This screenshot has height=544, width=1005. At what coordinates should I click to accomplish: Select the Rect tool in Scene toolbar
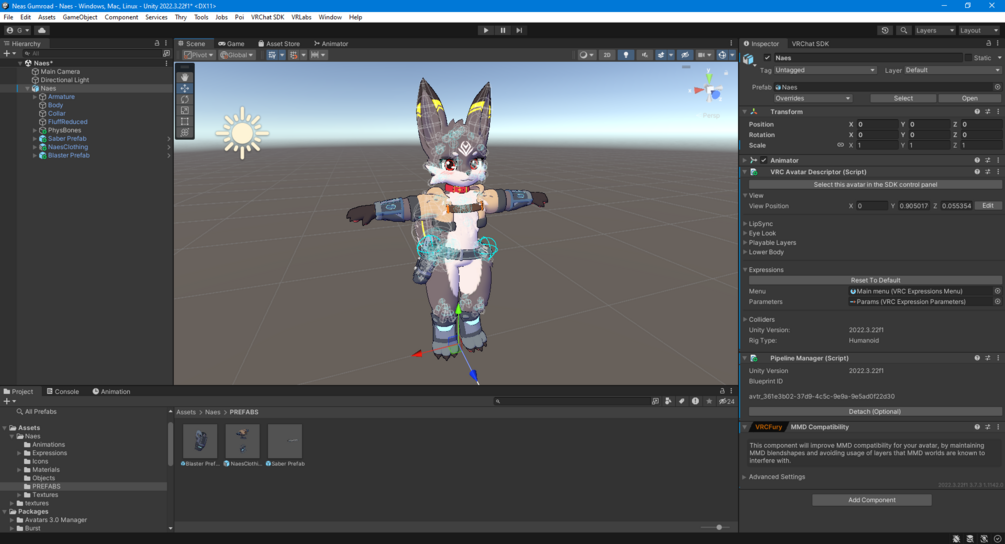tap(185, 121)
